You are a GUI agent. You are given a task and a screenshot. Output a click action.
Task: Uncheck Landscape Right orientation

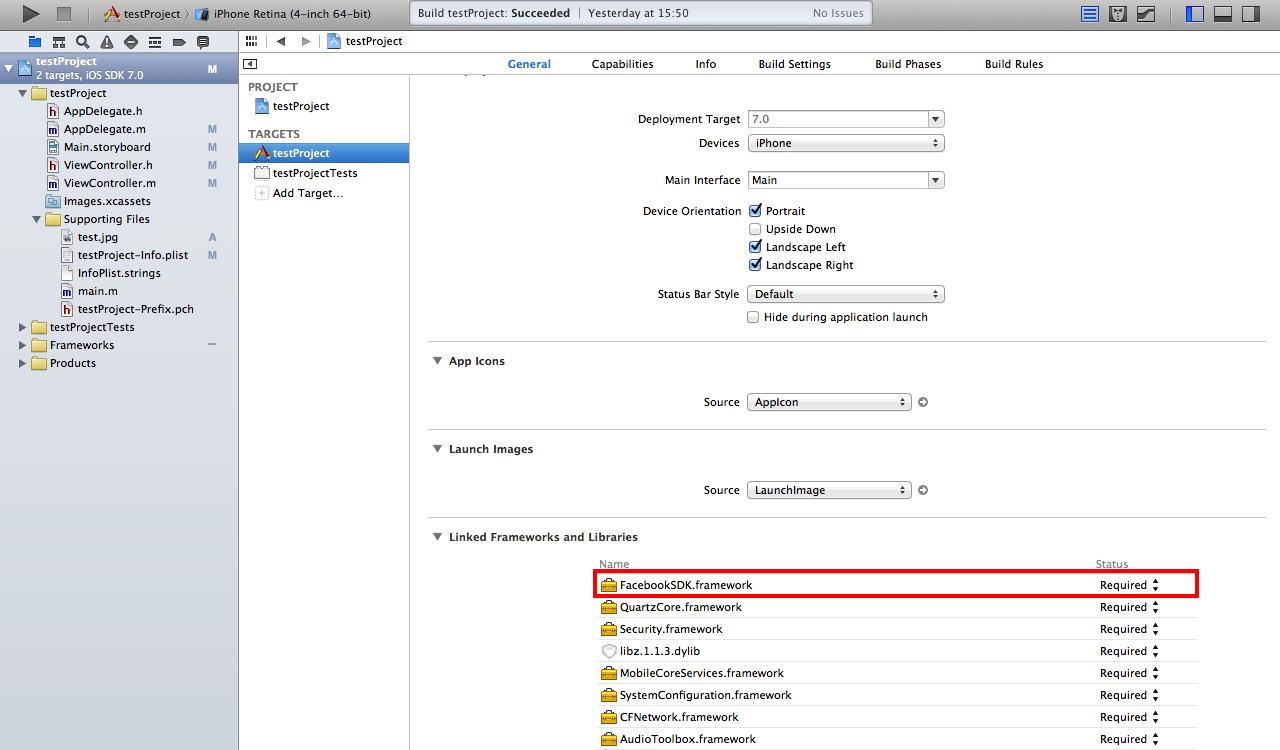755,265
